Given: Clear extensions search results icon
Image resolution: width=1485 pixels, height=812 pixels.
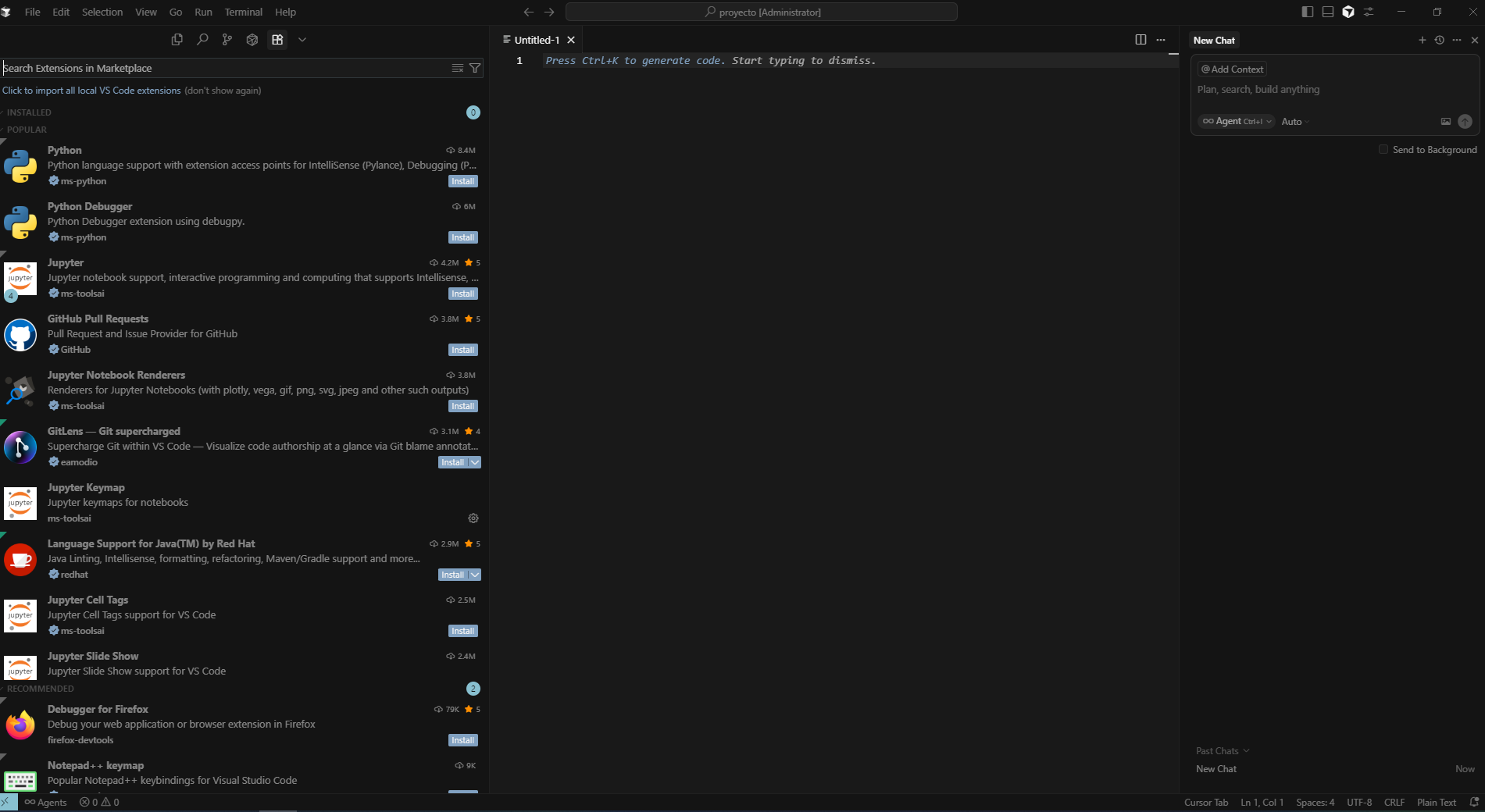Looking at the screenshot, I should tap(458, 69).
